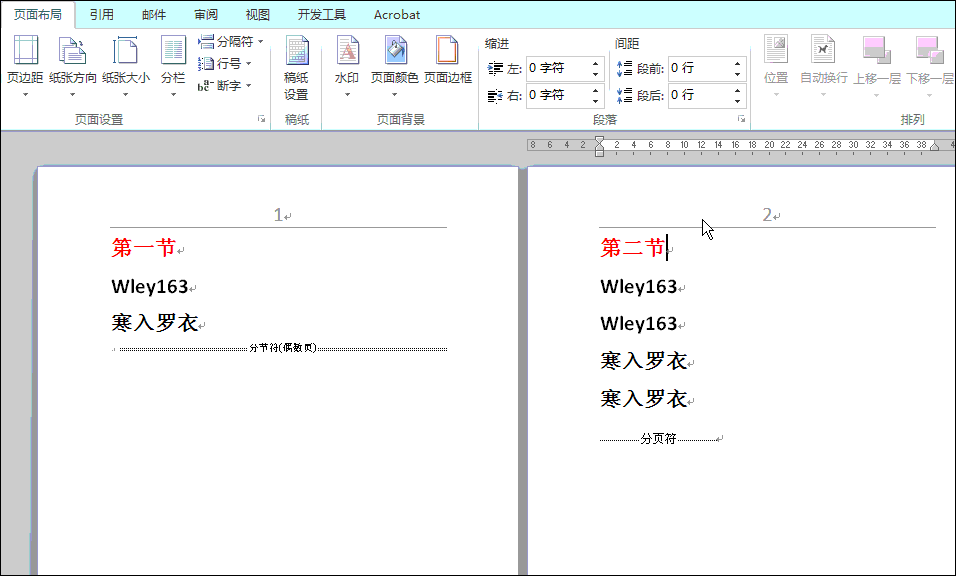The image size is (956, 576).
Task: Open the 纸张方向 orientation icon
Action: tap(73, 51)
